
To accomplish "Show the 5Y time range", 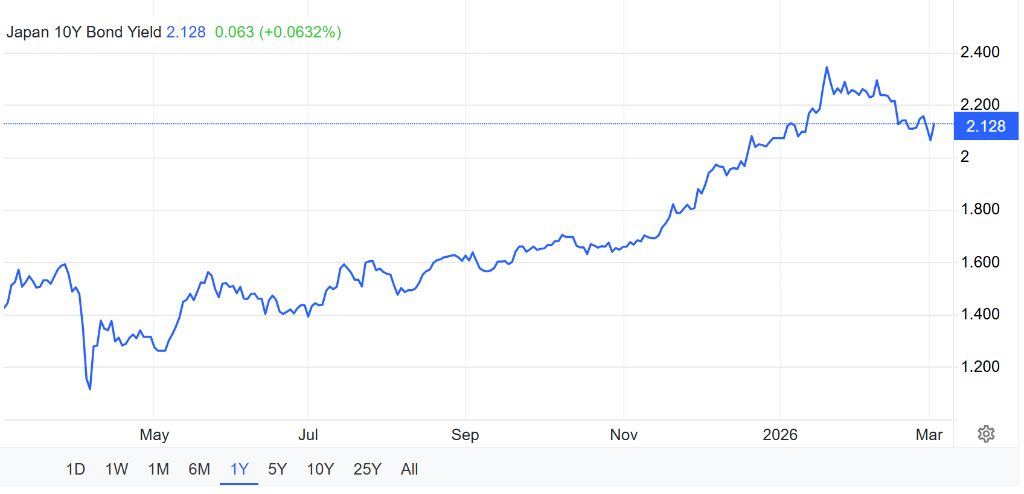I will [x=278, y=469].
